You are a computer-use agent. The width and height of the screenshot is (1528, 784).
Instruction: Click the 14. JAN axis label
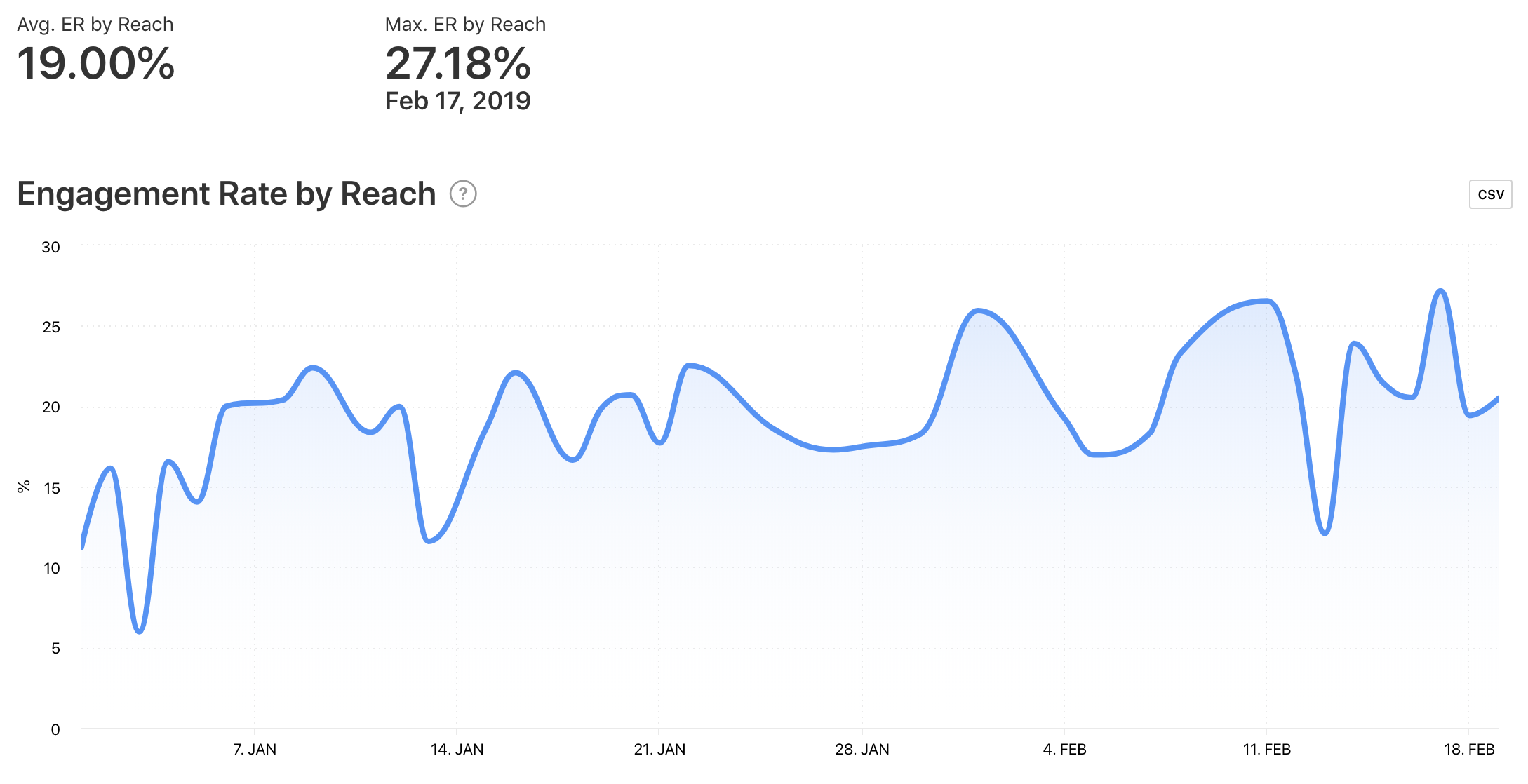(x=457, y=750)
